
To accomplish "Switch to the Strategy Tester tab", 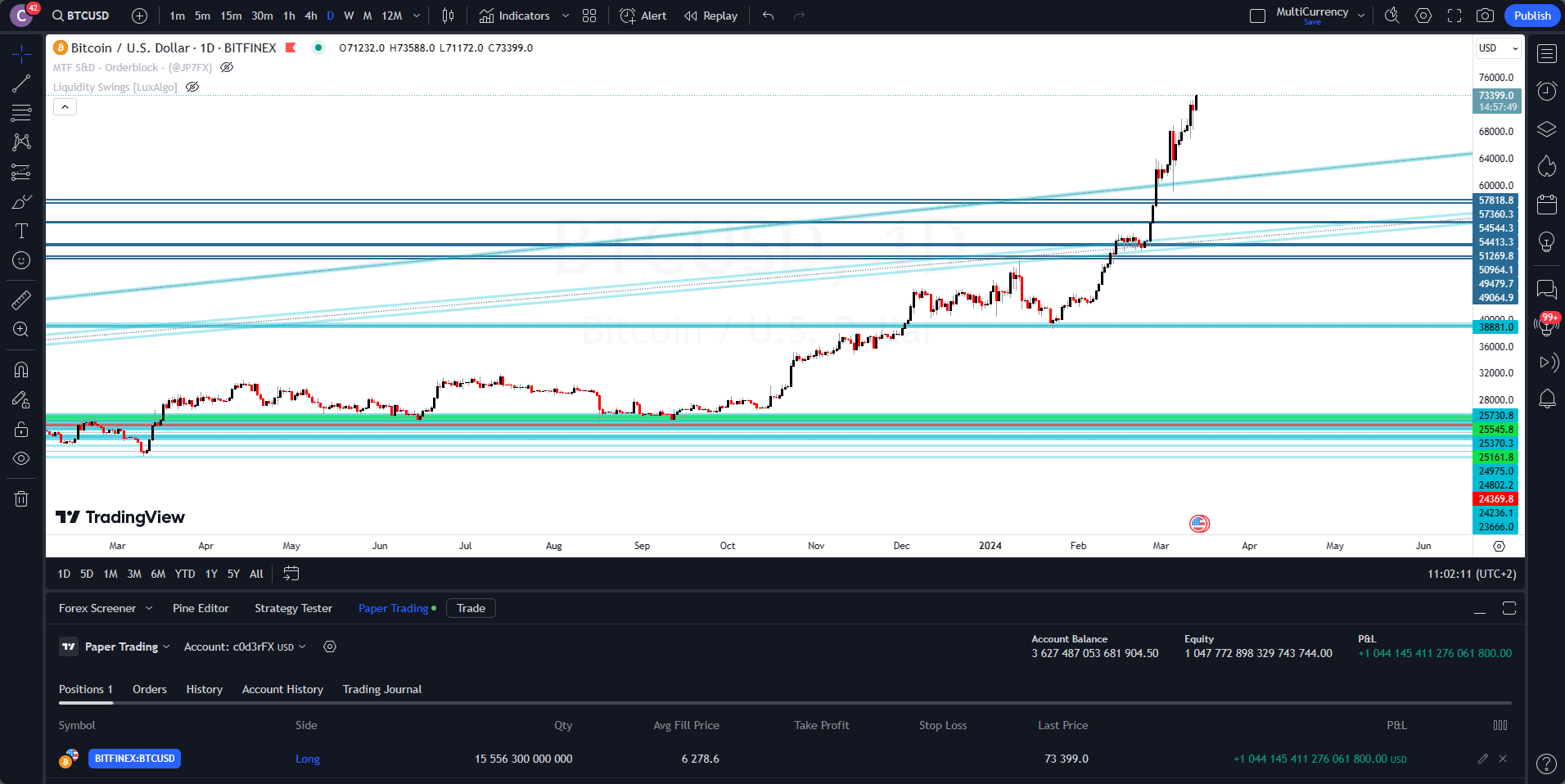I will point(293,608).
